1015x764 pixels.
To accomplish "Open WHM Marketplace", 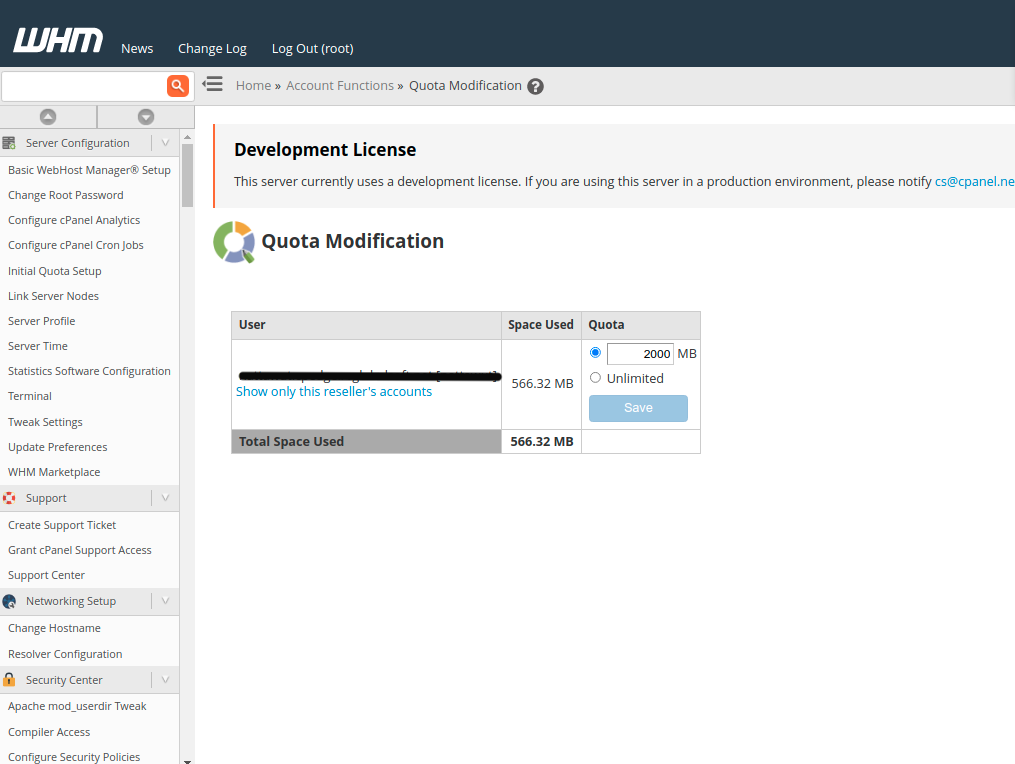I will point(54,472).
